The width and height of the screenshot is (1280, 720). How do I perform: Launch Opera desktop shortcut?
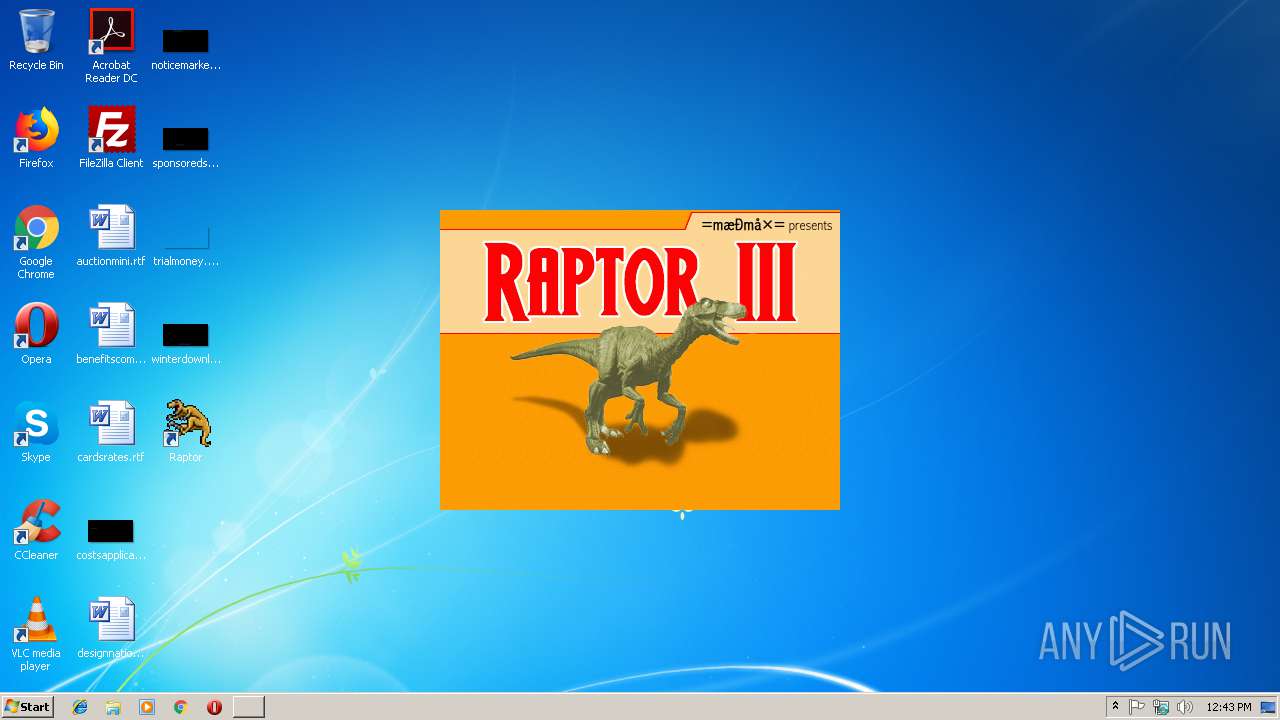tap(36, 334)
